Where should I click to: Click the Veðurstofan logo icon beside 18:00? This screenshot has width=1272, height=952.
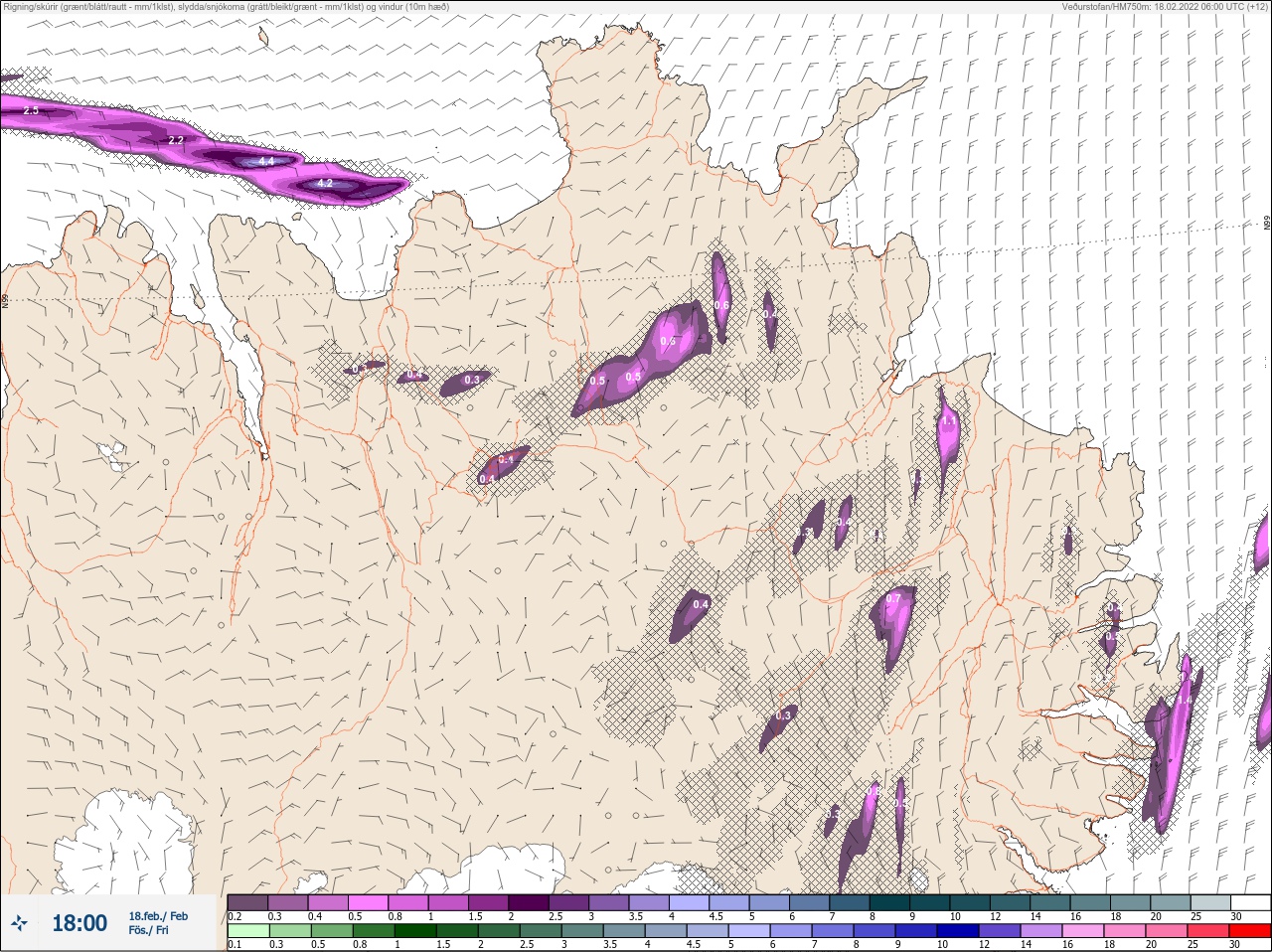20,923
